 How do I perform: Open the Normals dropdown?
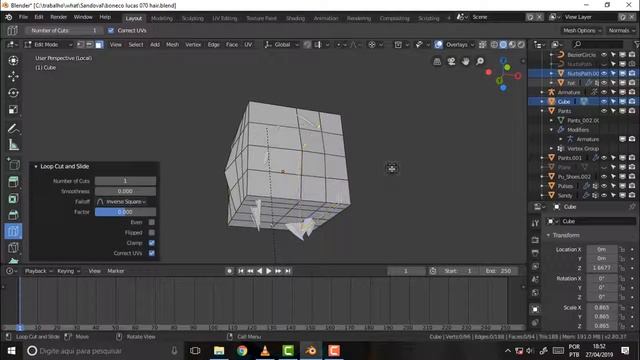click(x=622, y=31)
